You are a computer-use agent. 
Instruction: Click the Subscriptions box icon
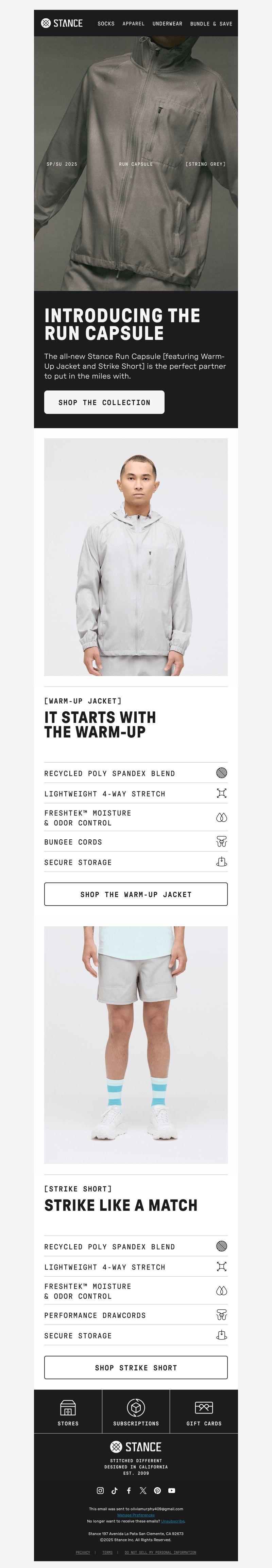pos(136,1407)
